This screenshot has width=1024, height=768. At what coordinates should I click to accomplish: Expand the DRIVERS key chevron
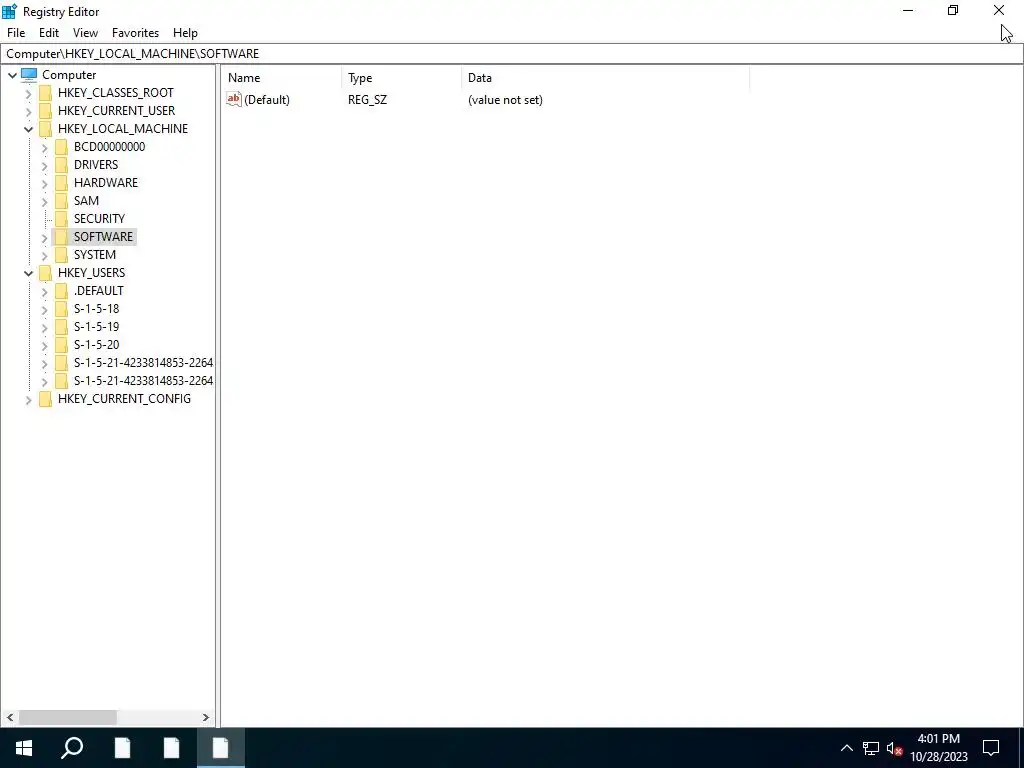44,165
